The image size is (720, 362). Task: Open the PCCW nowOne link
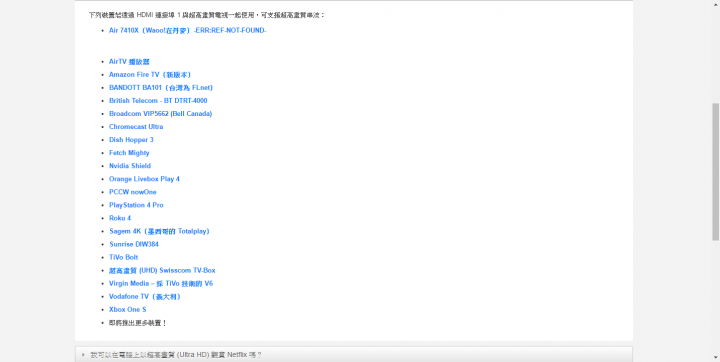pyautogui.click(x=133, y=192)
